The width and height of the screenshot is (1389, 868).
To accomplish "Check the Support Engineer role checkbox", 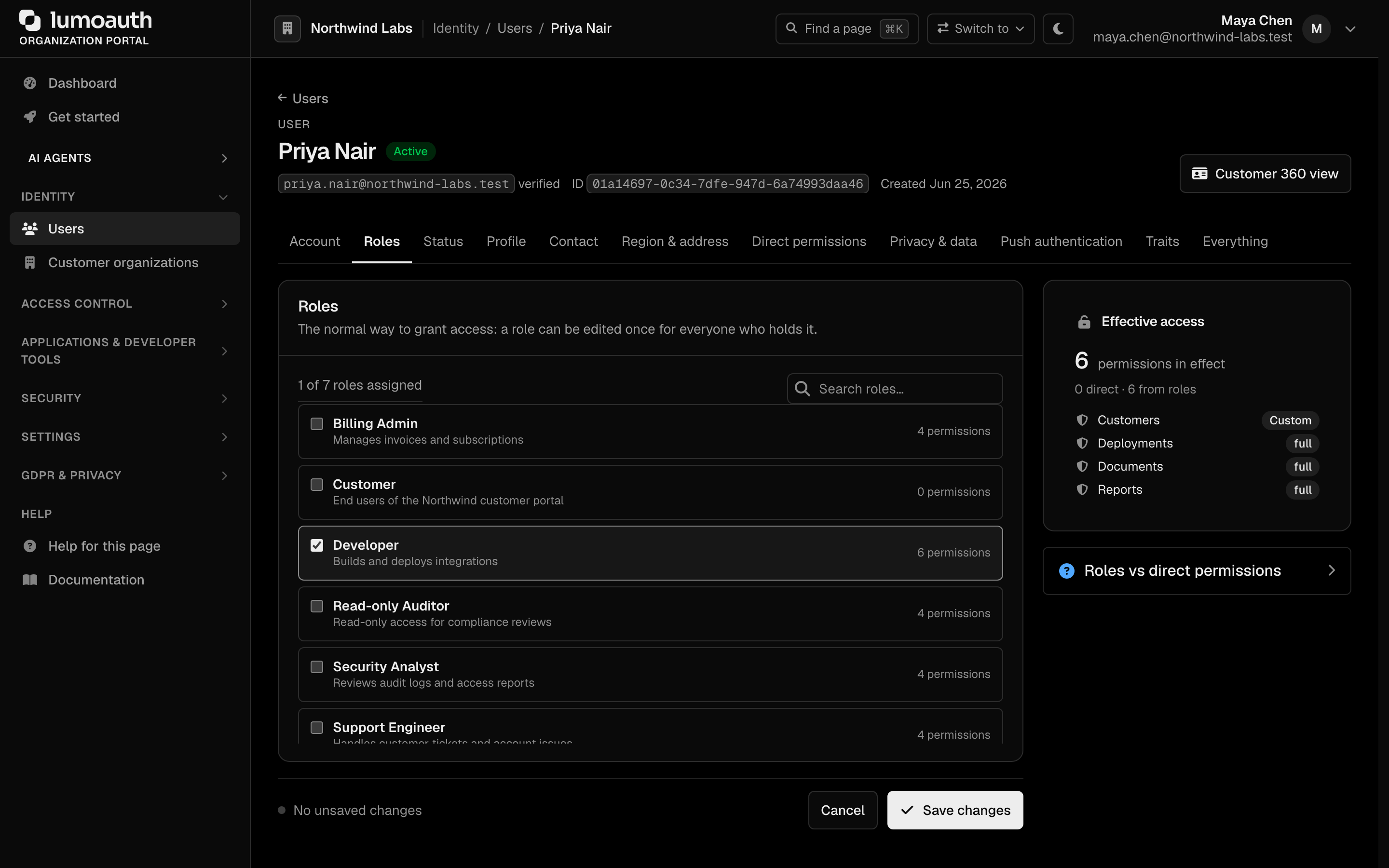I will (317, 728).
